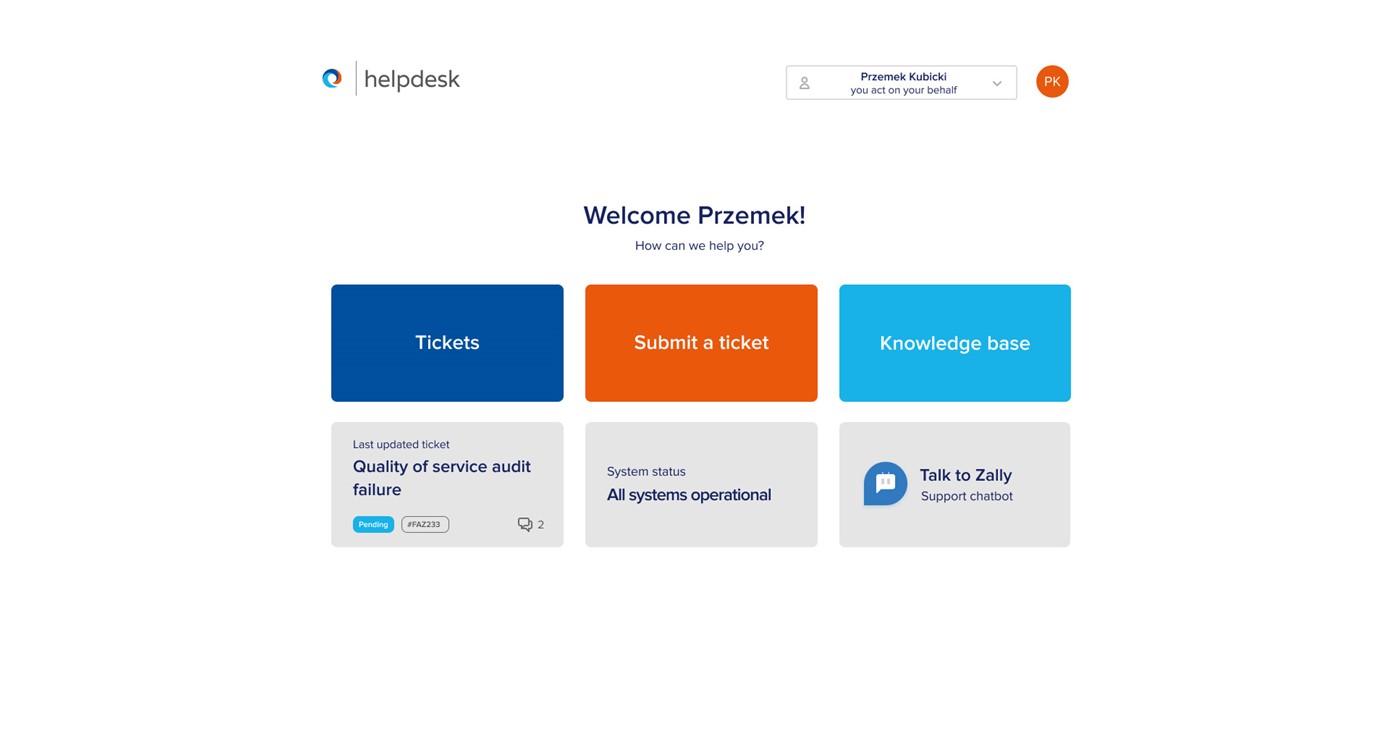Open the Quality of service audit failure ticket

pyautogui.click(x=442, y=478)
